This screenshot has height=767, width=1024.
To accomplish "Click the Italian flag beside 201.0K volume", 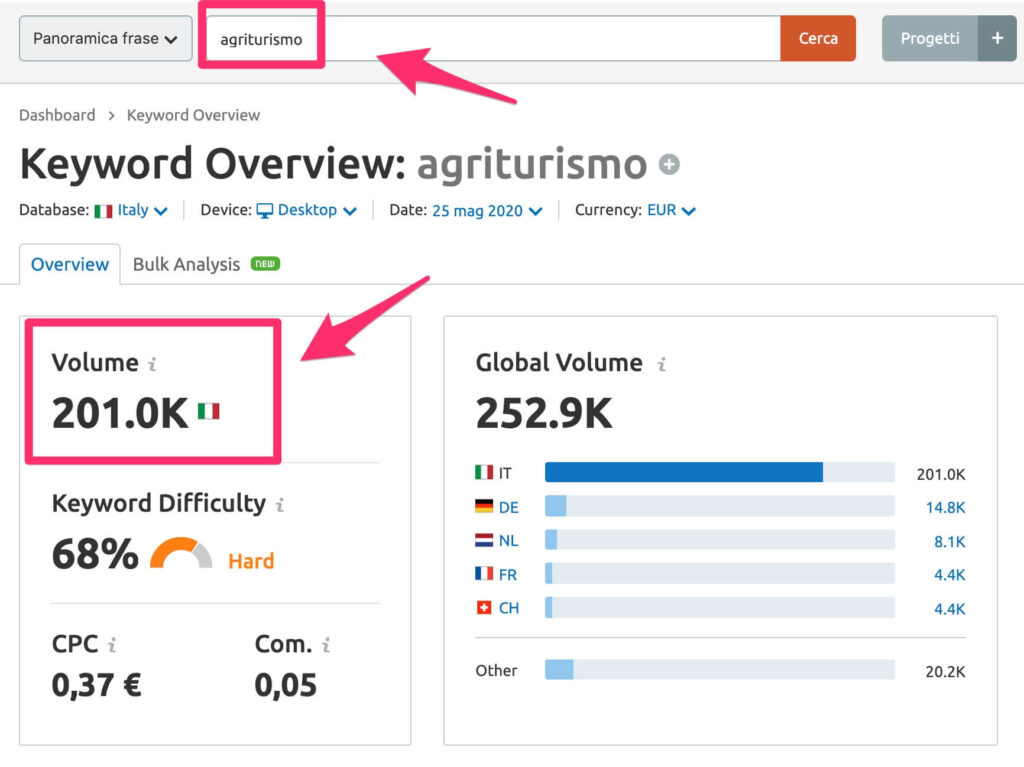I will tap(209, 411).
